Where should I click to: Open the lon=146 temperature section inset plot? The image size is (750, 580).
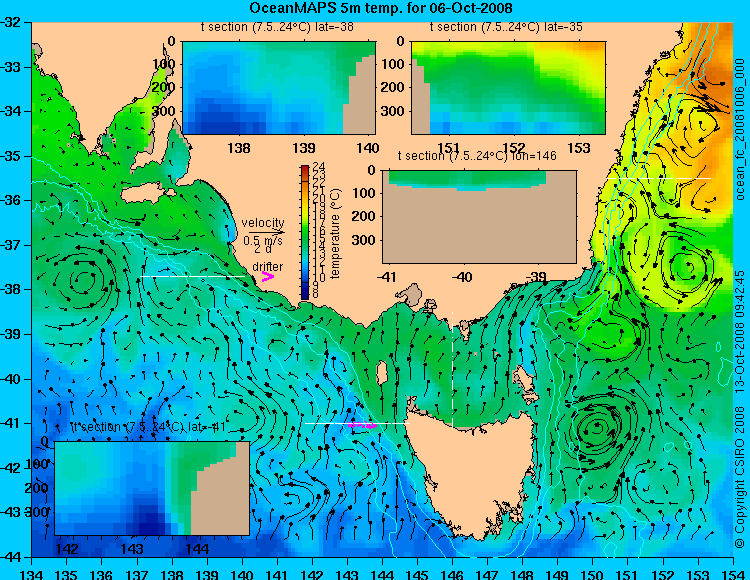(479, 217)
